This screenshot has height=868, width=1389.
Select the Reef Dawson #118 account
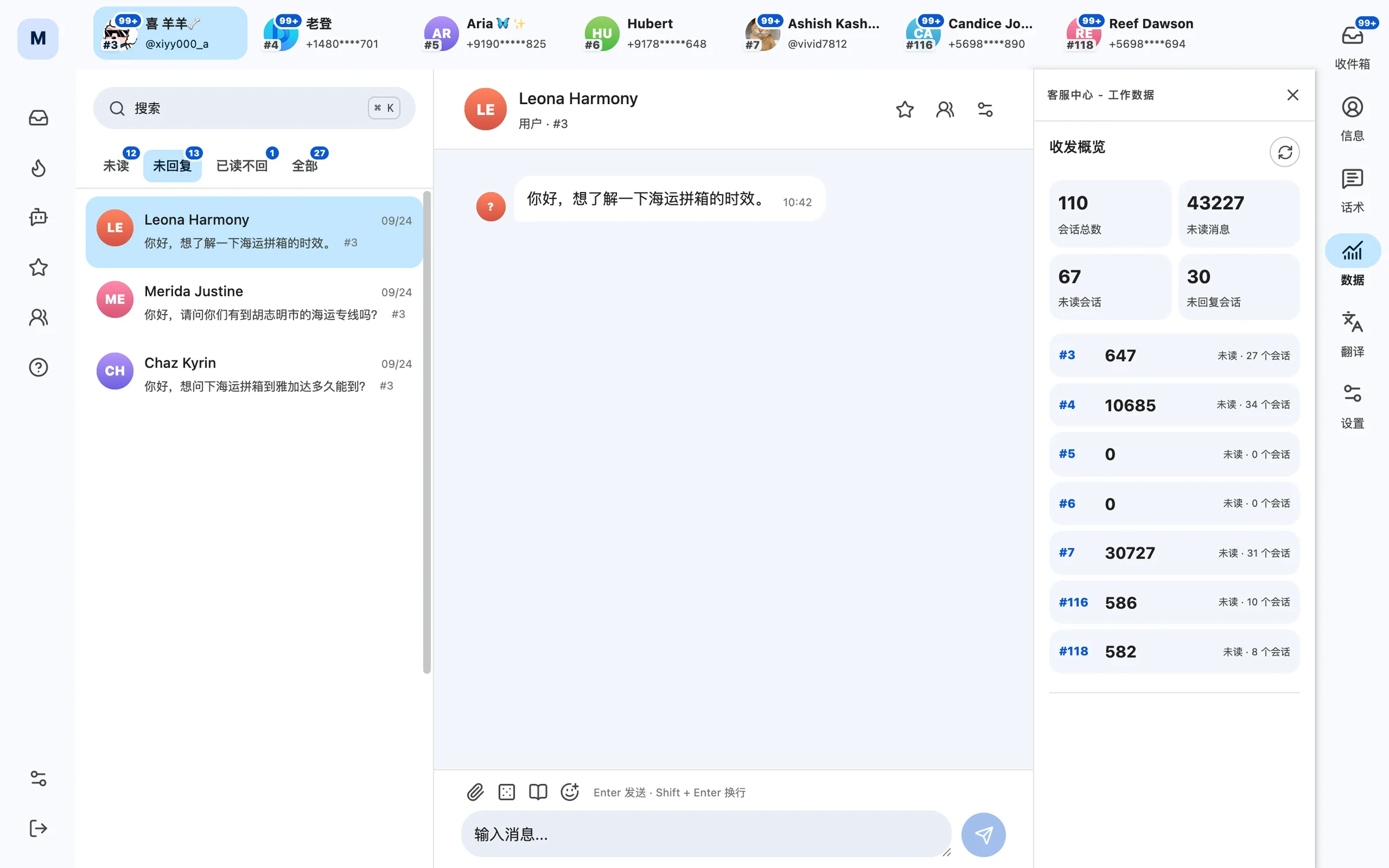coord(1133,33)
